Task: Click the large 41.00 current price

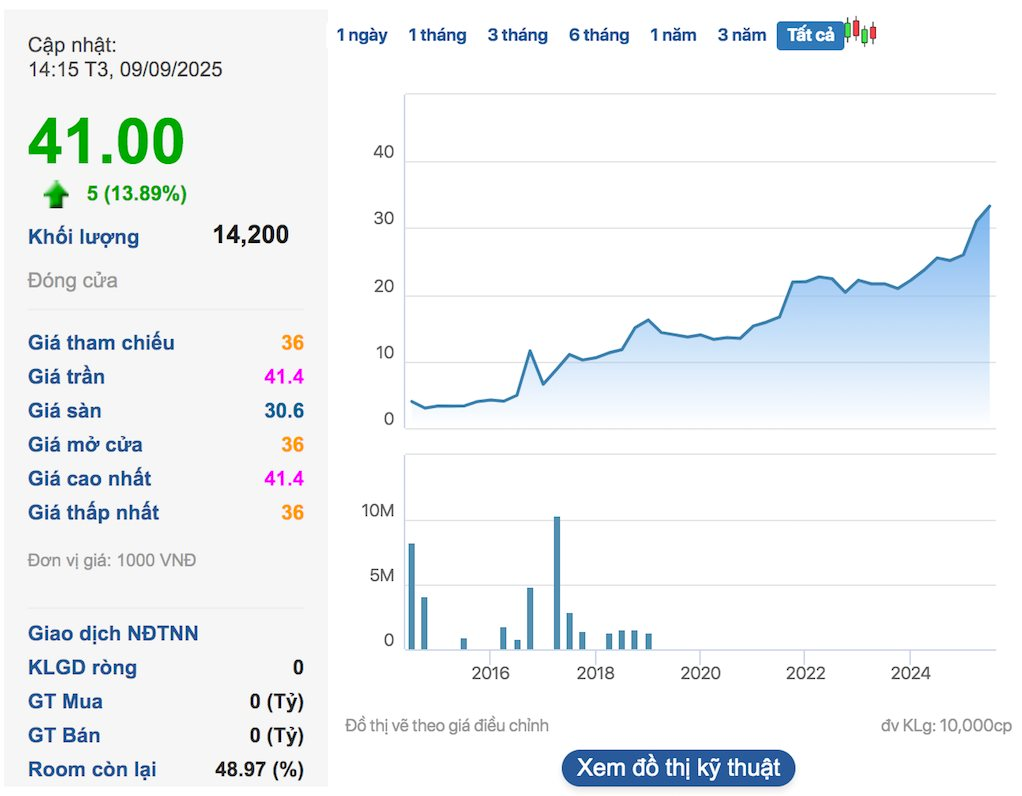Action: point(106,141)
